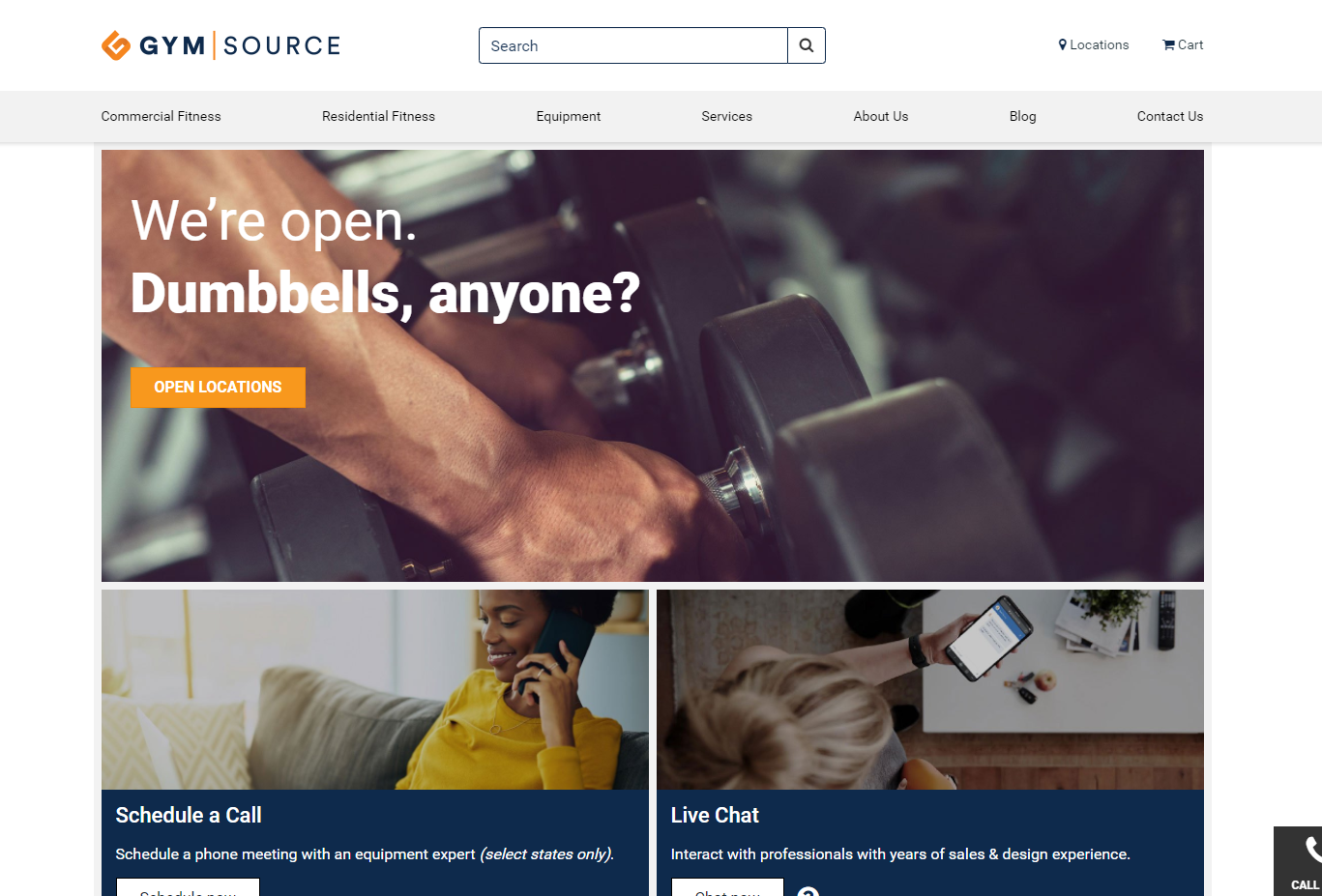Click the orange Open Locations button
Screen dimensions: 1322x896
click(x=219, y=387)
